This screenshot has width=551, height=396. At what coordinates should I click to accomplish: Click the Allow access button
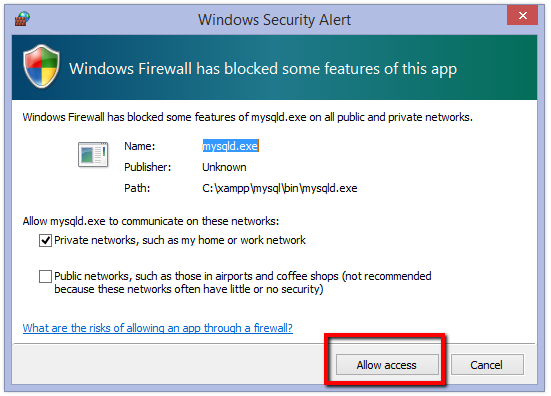[x=387, y=365]
